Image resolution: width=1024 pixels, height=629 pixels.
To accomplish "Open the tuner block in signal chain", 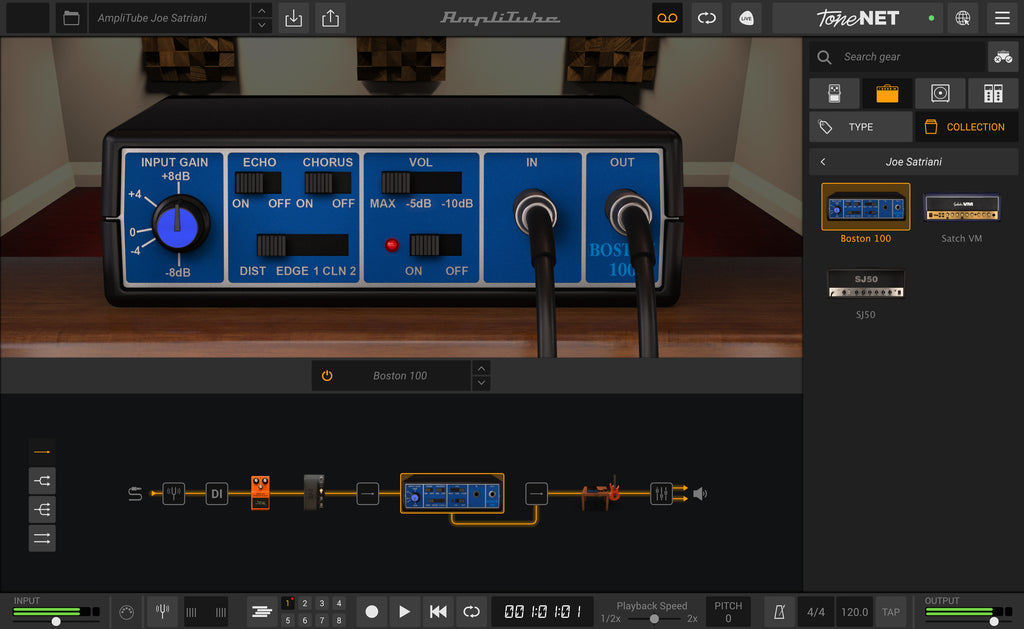I will pyautogui.click(x=174, y=493).
